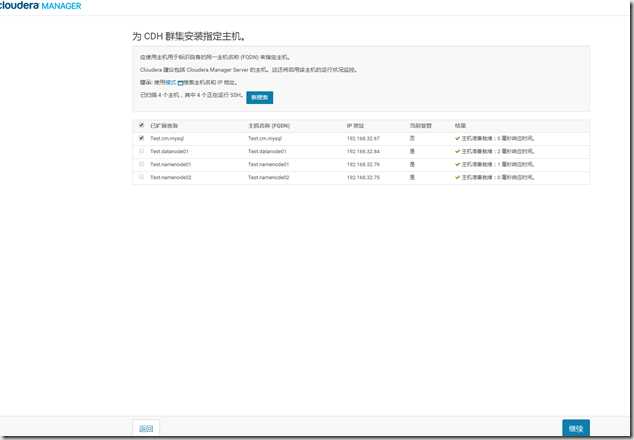Click the scanned hosts SSH summary line

(192, 95)
